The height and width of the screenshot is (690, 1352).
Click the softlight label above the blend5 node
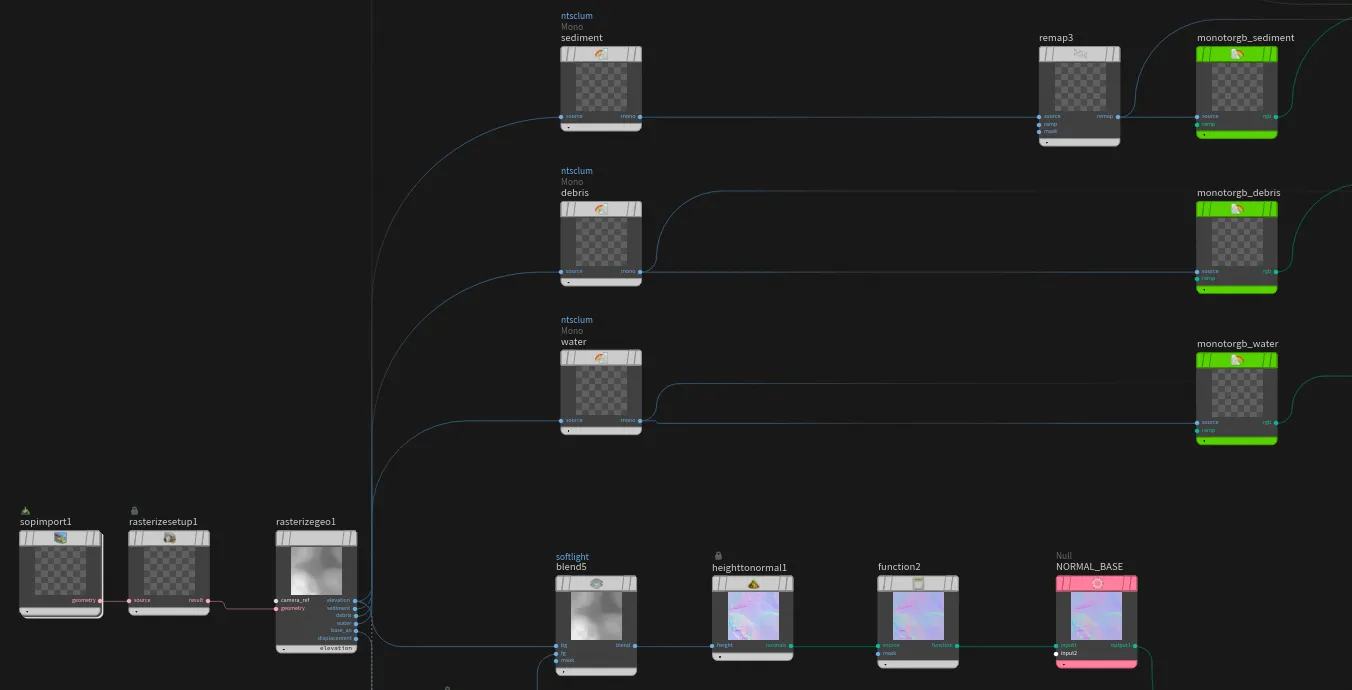[571, 556]
